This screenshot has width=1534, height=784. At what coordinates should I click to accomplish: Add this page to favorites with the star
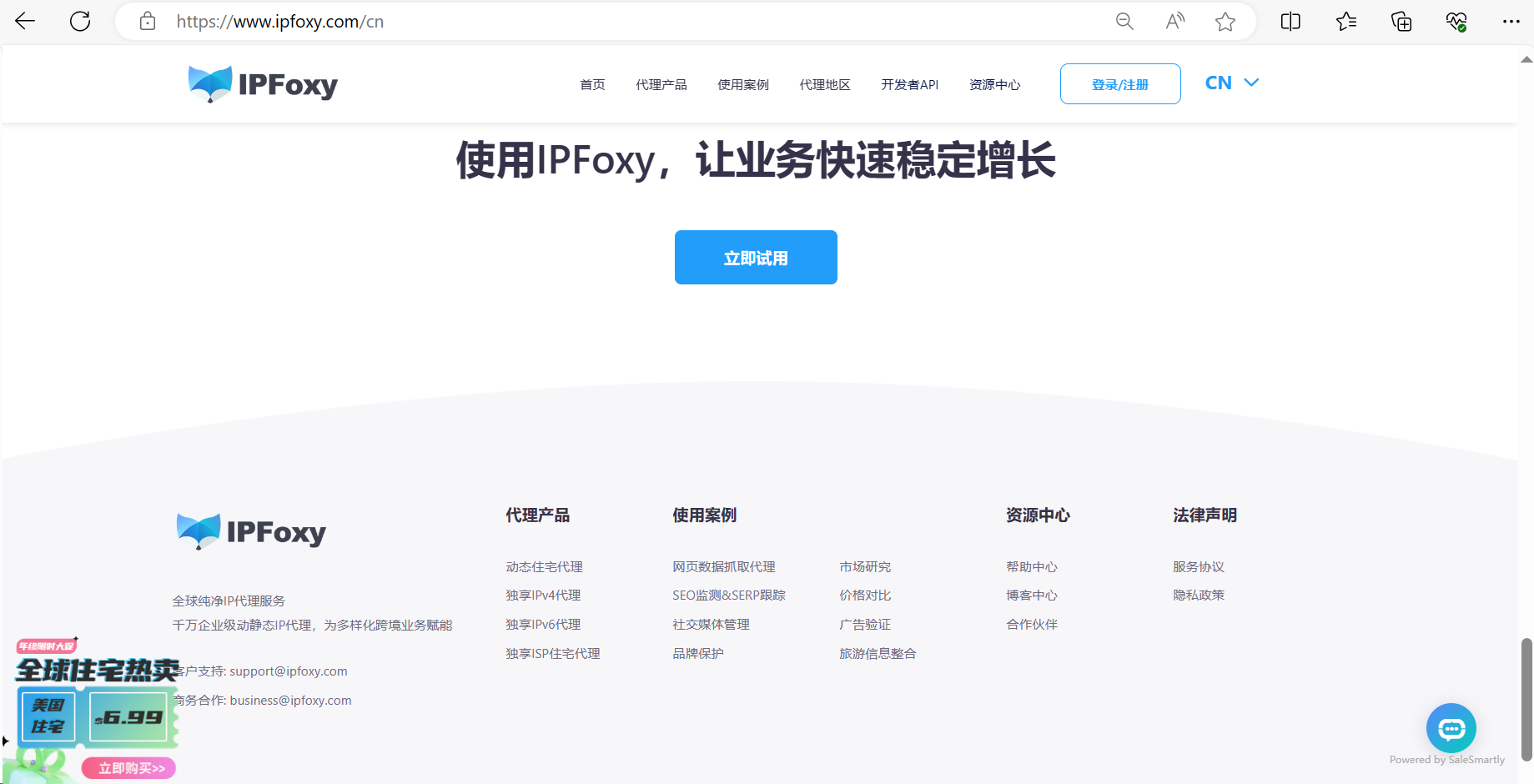[x=1225, y=22]
